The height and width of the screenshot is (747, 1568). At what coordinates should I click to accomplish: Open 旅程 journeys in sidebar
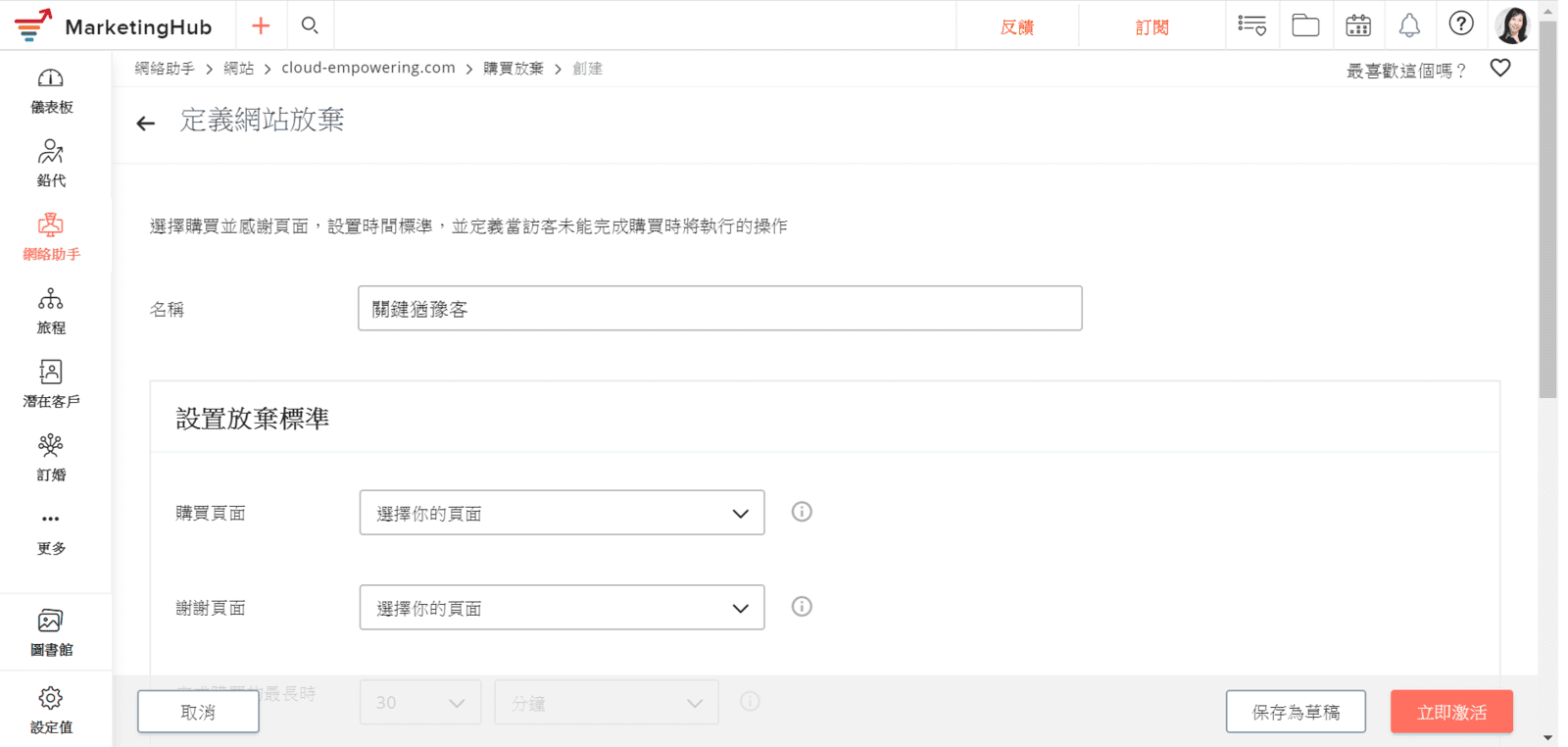pos(51,311)
